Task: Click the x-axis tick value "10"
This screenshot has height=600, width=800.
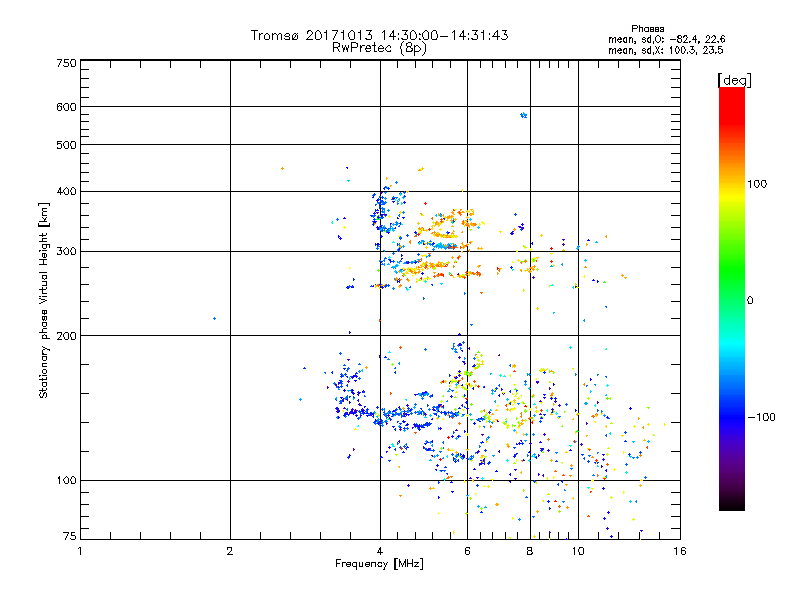Action: (x=578, y=551)
